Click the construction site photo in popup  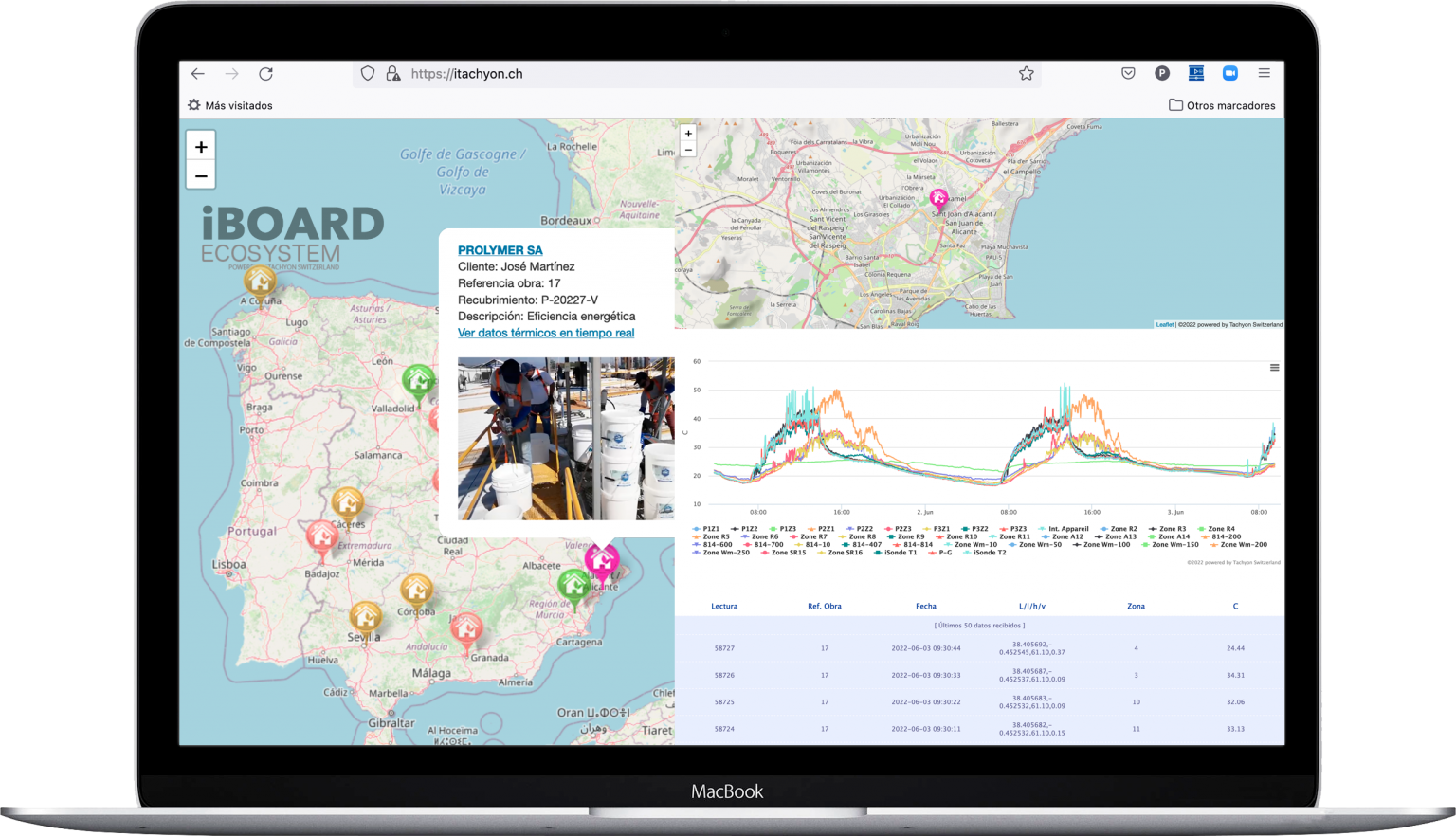point(566,438)
